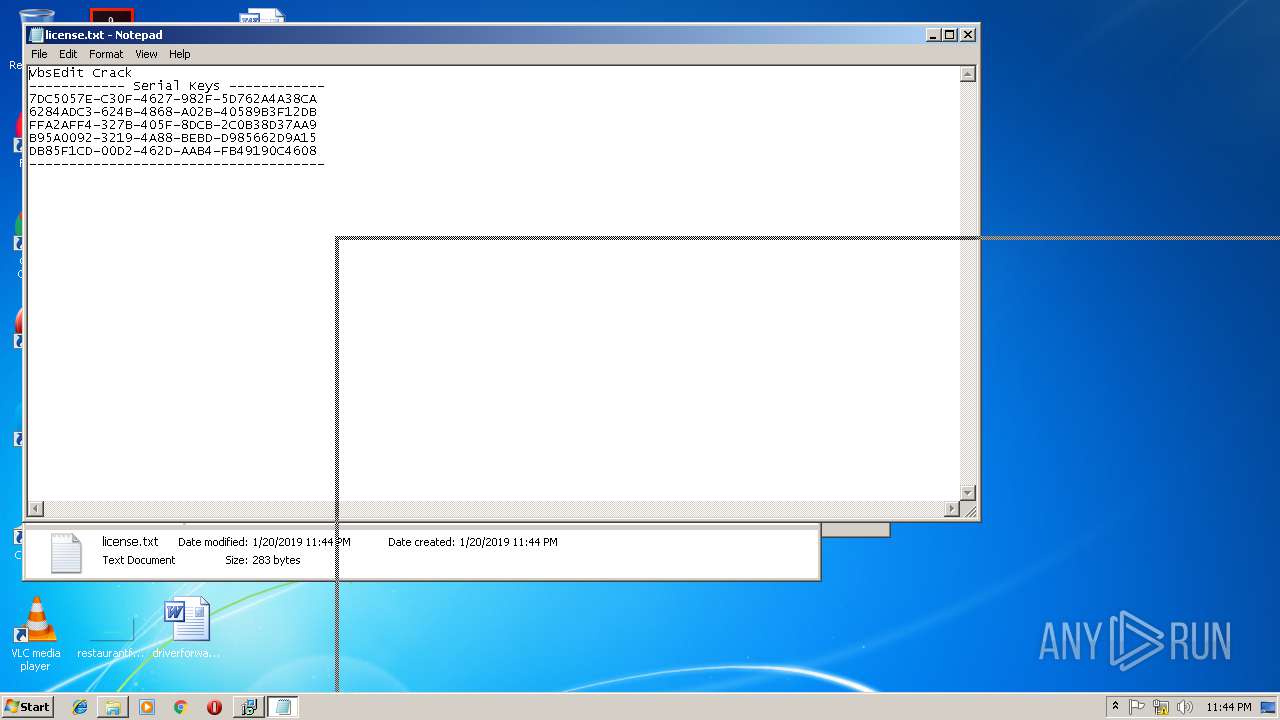Open Action Center flag icon
This screenshot has height=720, width=1280.
[x=1137, y=707]
